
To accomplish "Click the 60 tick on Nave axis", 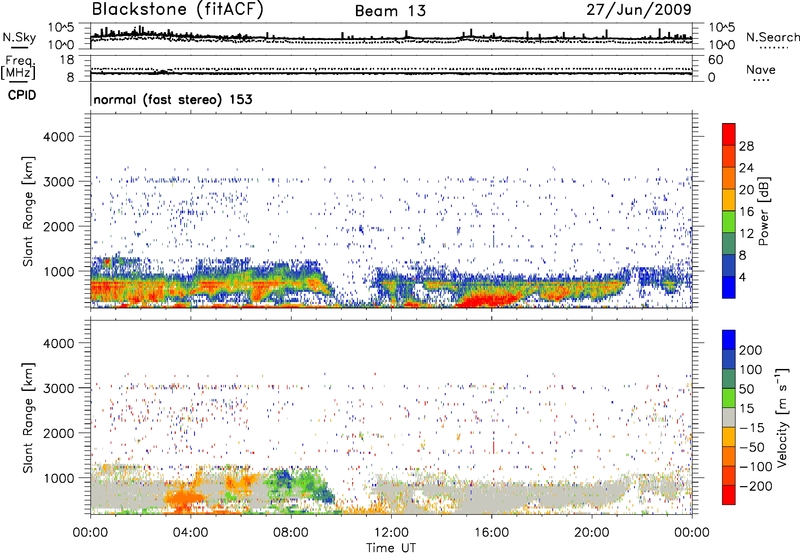I will 715,60.
